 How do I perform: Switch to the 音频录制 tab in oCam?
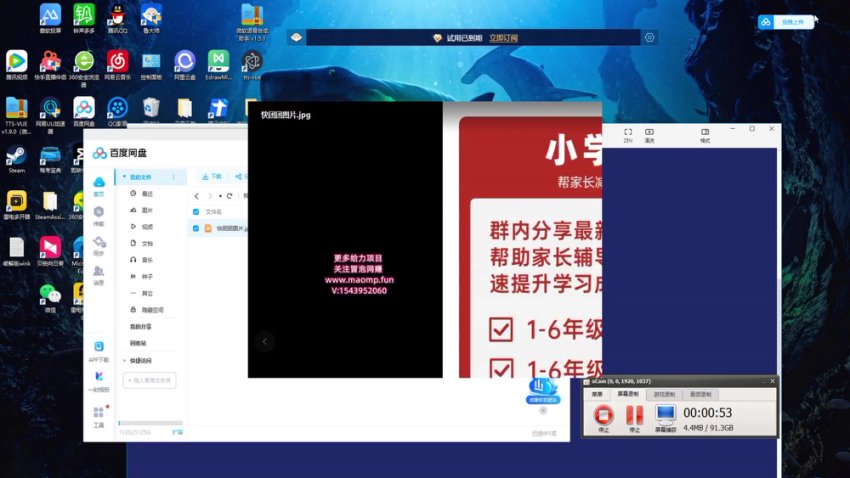(701, 394)
